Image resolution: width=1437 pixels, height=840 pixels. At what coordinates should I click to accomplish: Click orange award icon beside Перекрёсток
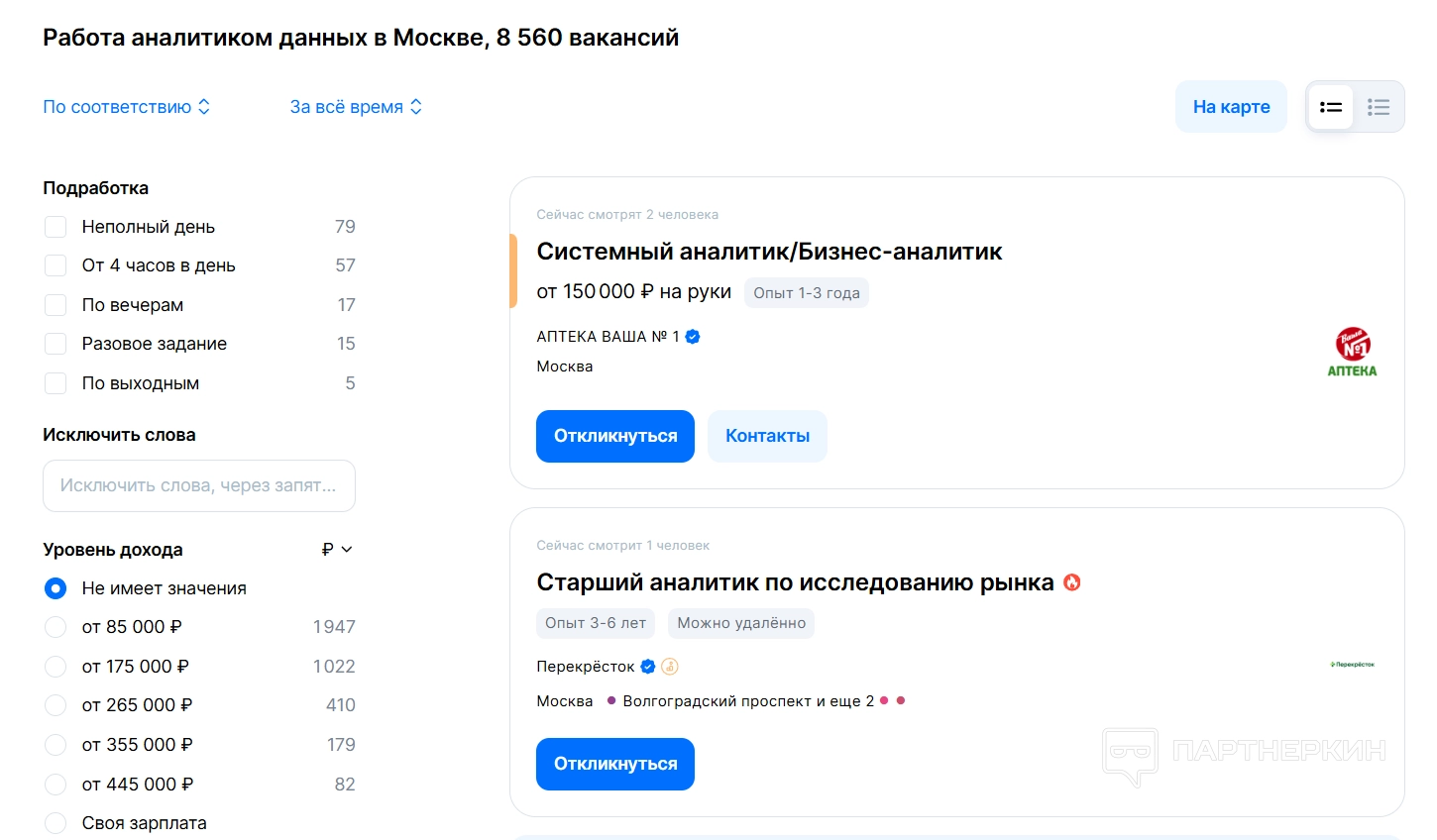[x=670, y=667]
